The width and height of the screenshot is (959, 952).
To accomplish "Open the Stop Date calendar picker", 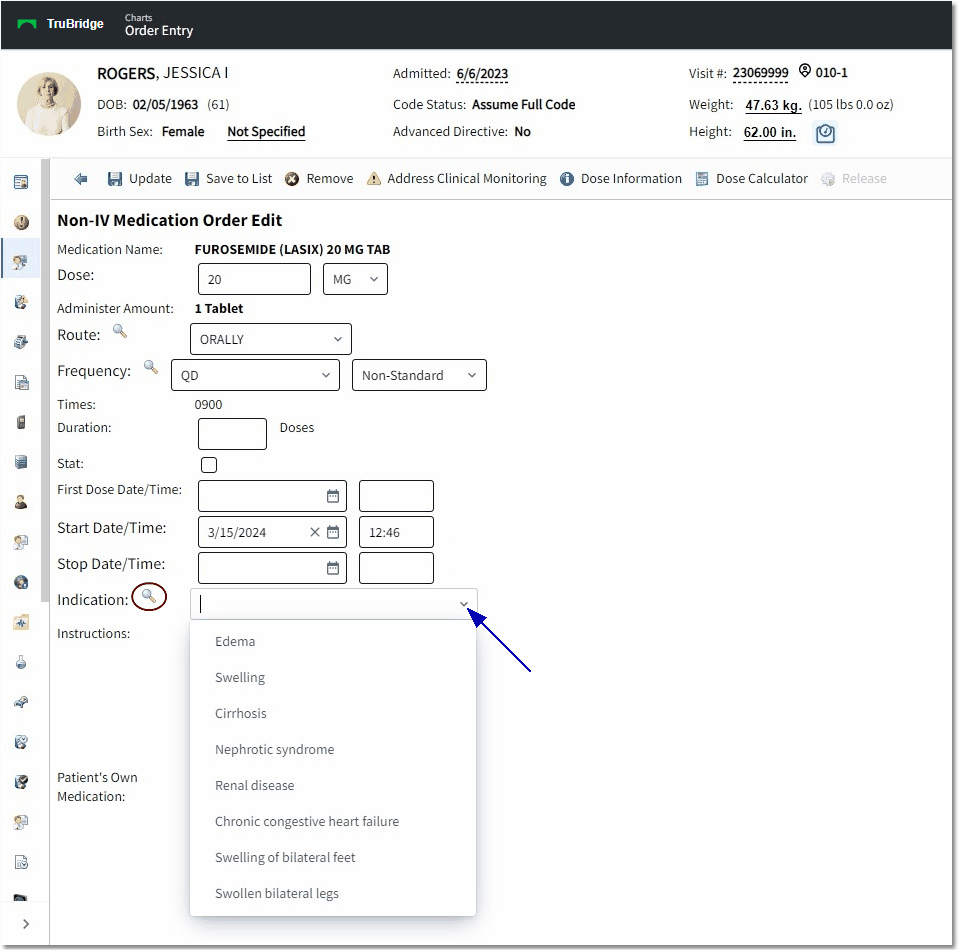I will click(333, 568).
